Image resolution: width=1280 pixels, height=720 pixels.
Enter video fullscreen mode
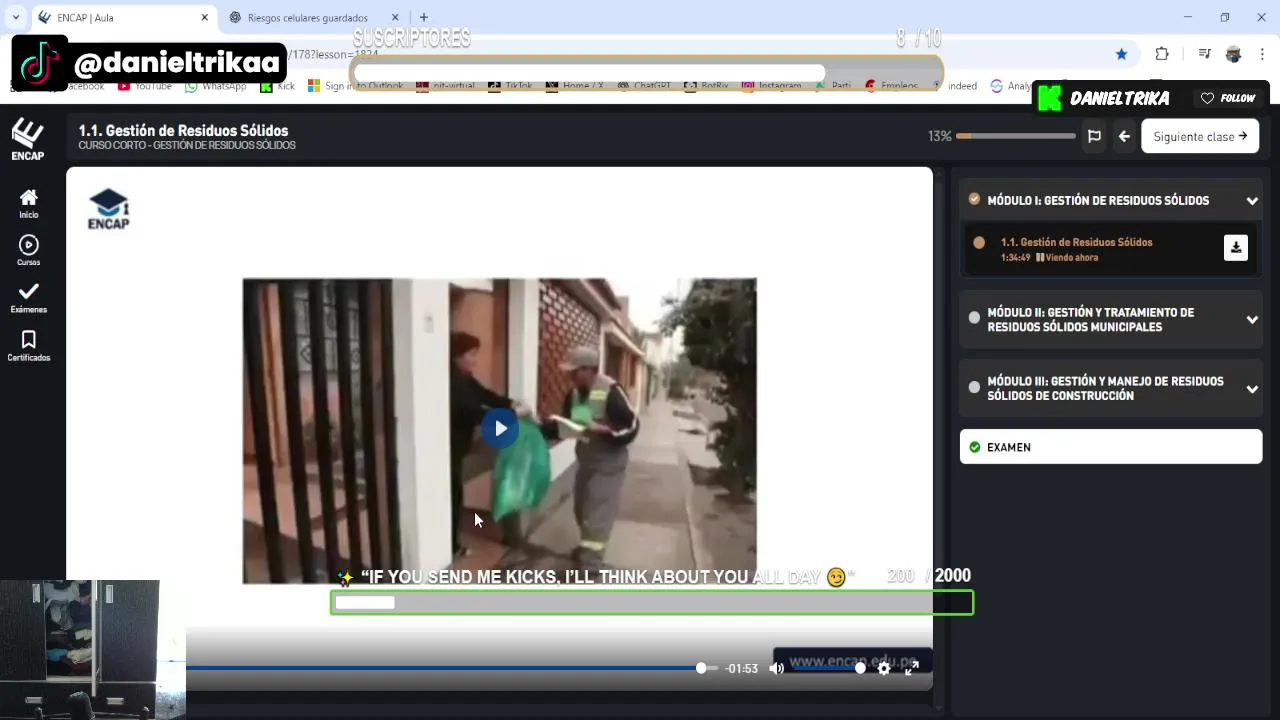911,668
